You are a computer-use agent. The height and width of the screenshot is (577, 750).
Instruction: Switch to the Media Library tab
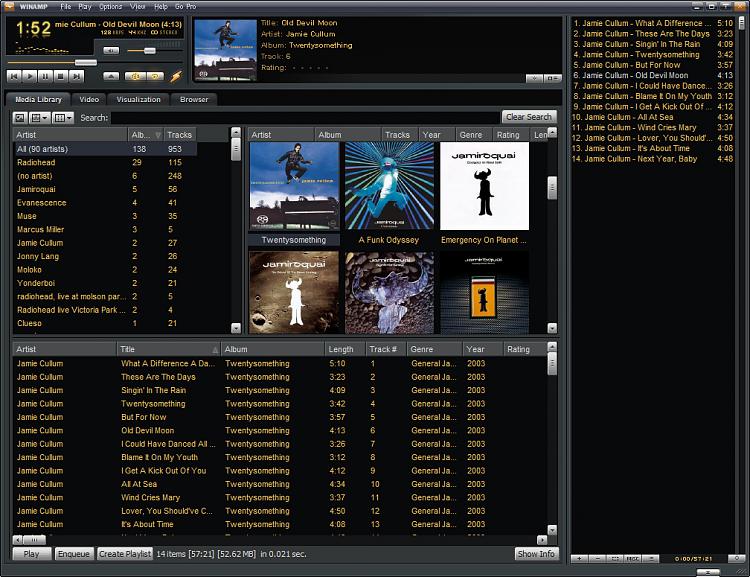(38, 100)
